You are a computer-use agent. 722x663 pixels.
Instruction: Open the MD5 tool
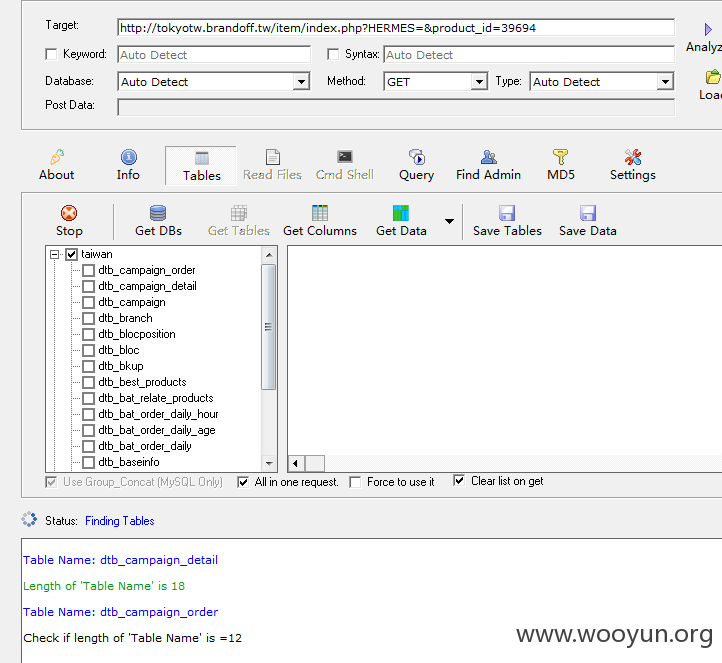click(561, 165)
